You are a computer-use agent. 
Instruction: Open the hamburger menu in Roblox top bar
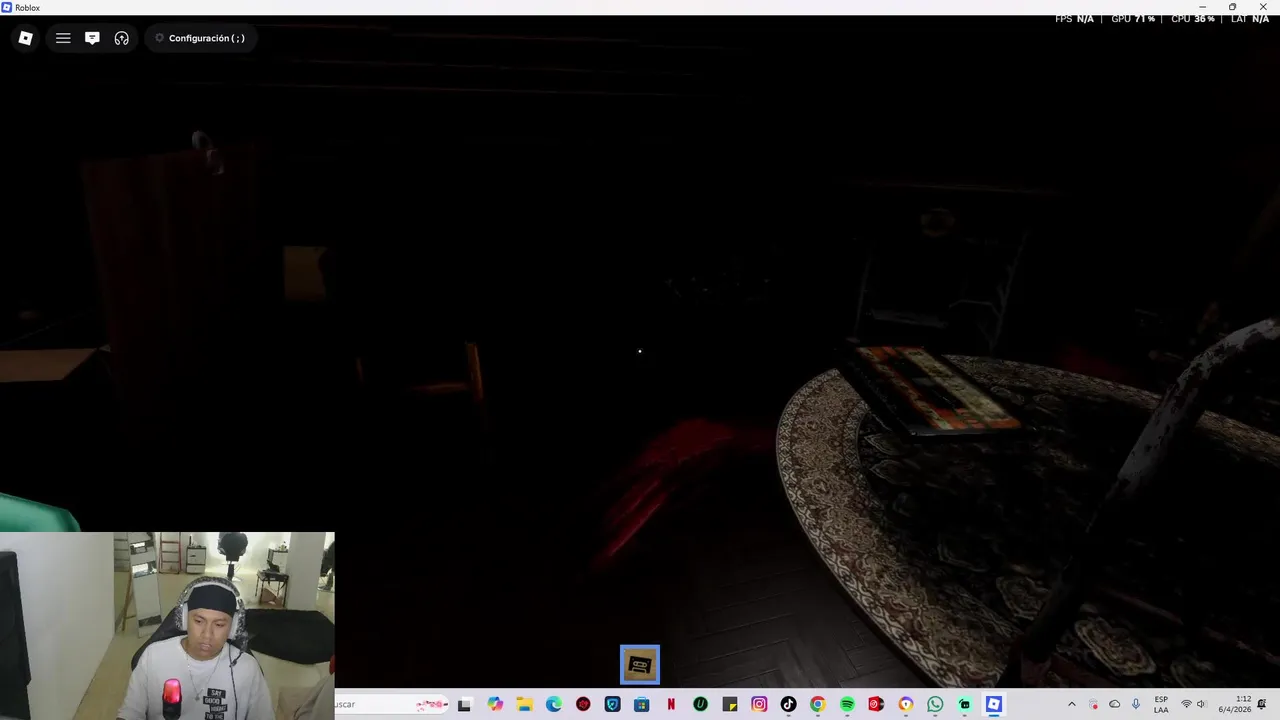[63, 38]
